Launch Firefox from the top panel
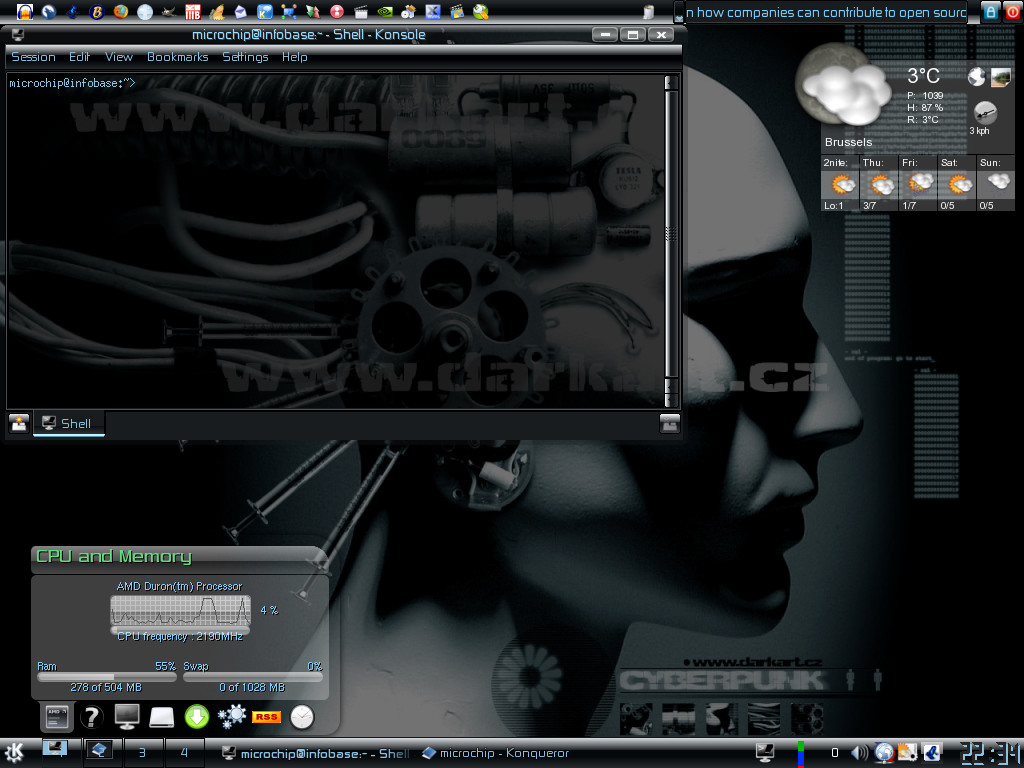 [x=121, y=11]
